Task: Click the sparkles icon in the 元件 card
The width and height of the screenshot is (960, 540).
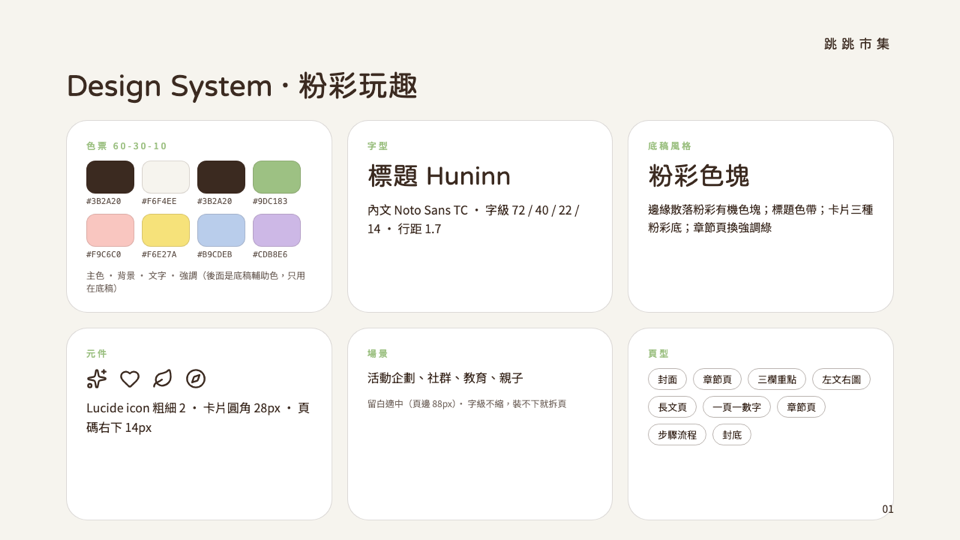Action: point(97,379)
